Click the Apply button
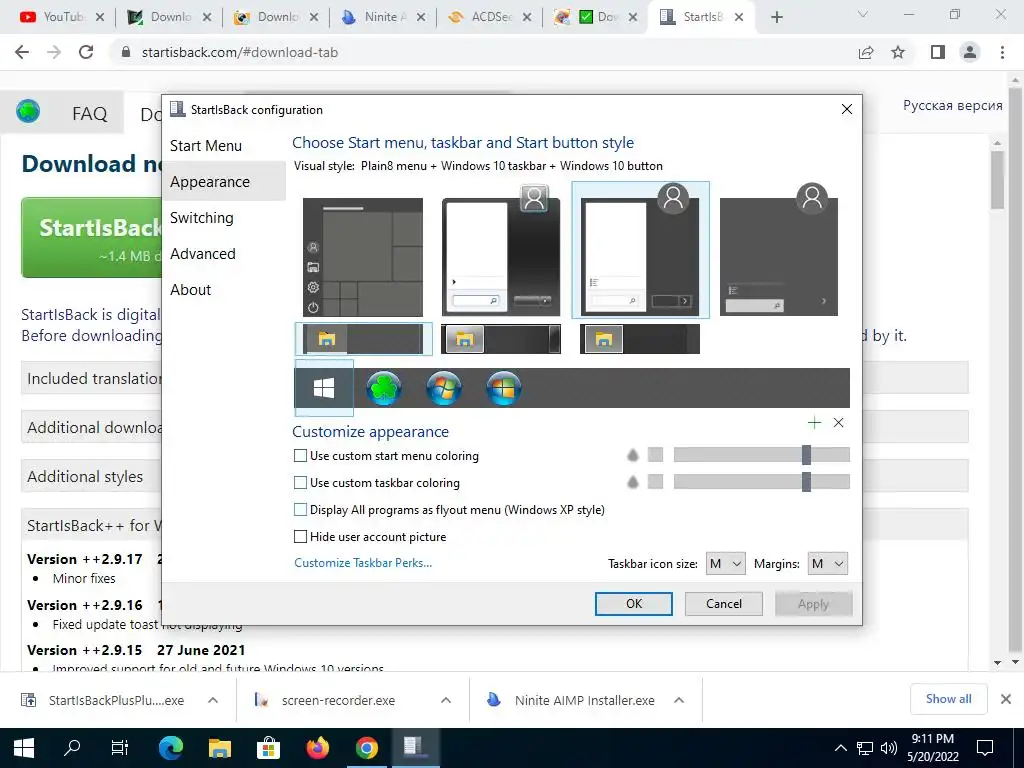Viewport: 1024px width, 768px height. [813, 603]
